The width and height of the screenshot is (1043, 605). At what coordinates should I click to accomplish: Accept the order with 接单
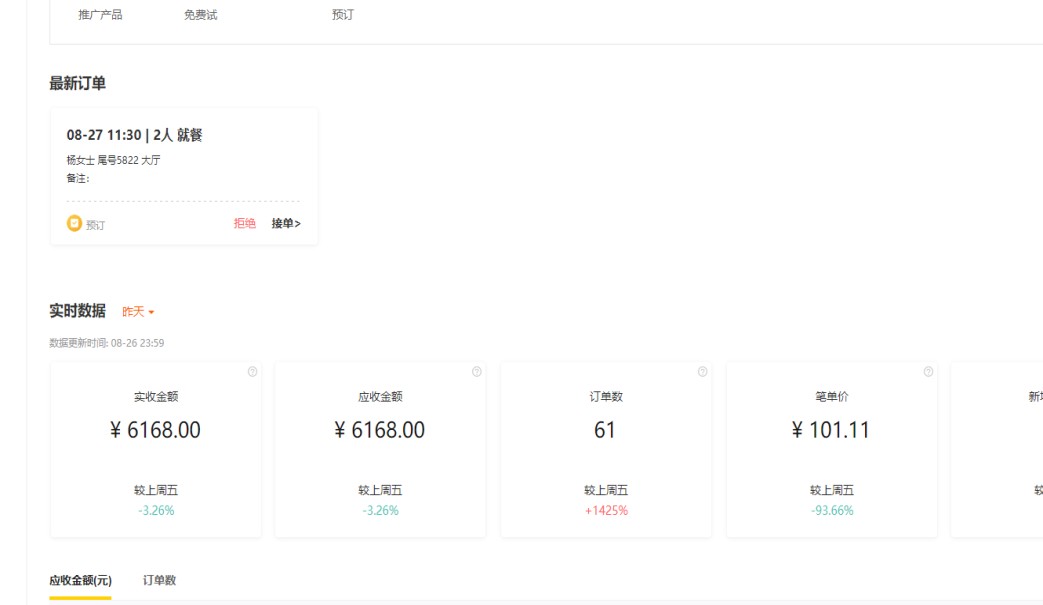point(286,224)
